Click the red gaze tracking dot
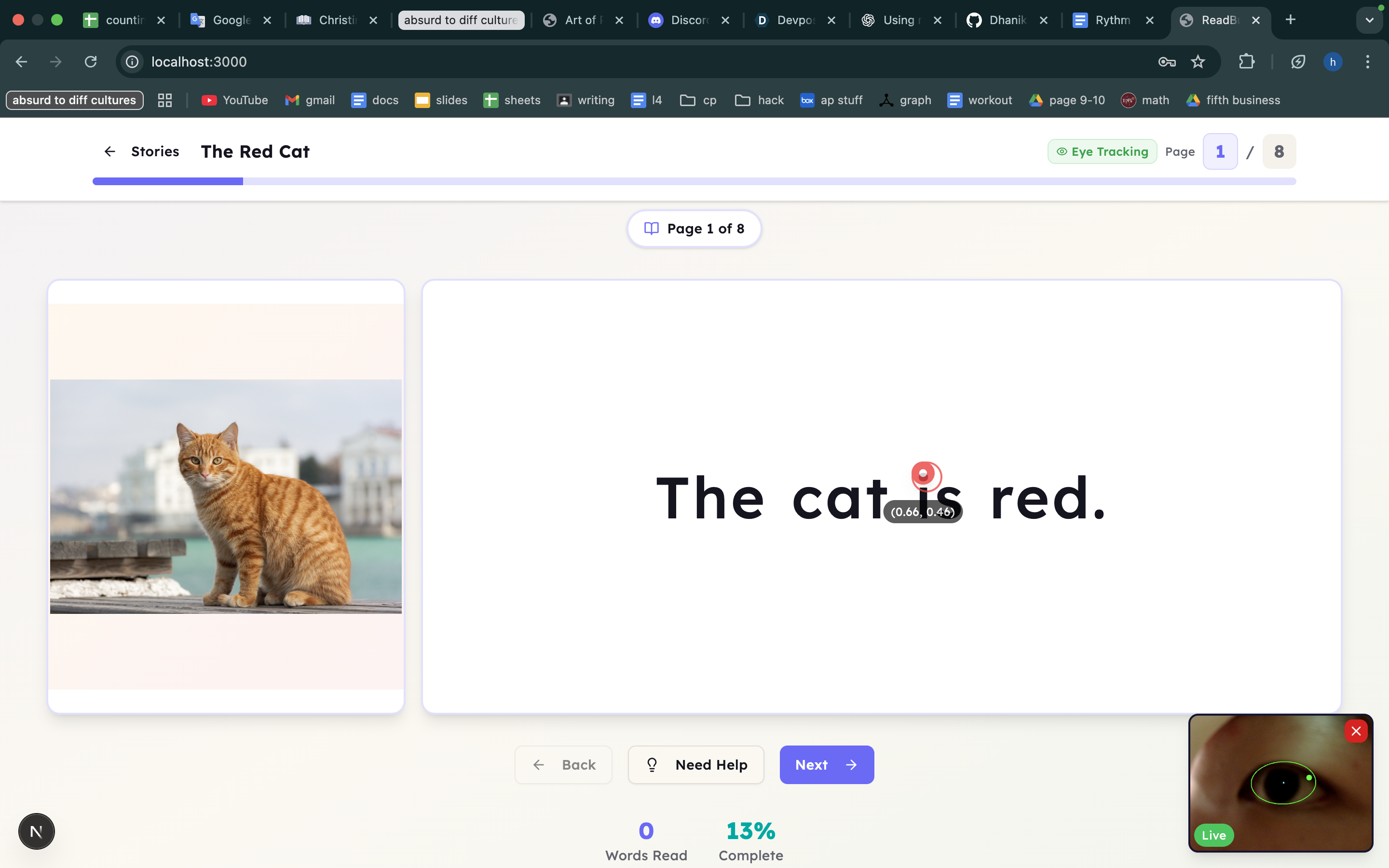 (924, 474)
